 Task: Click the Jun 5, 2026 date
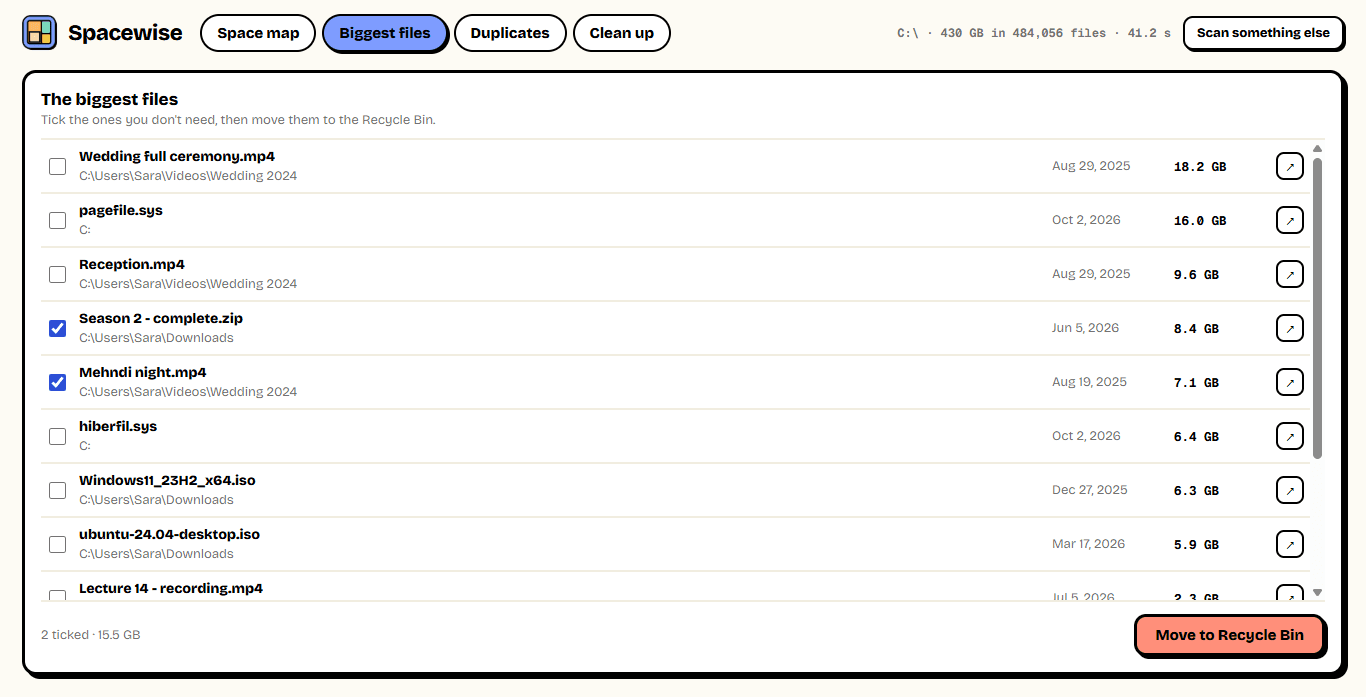[x=1086, y=328]
